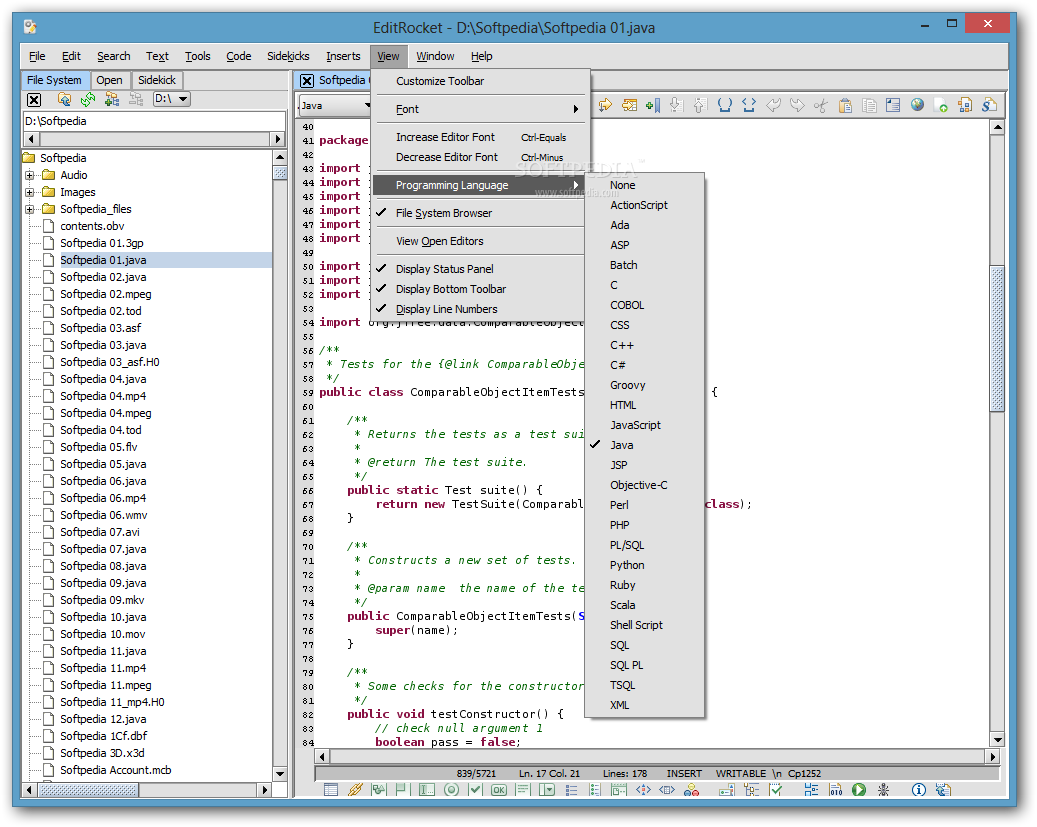Open the Sidekicks menu
1037x827 pixels.
click(x=288, y=56)
